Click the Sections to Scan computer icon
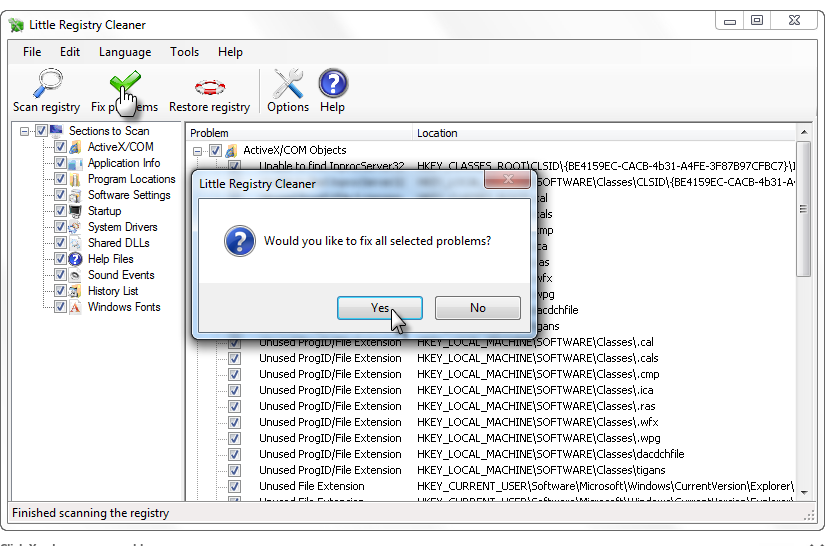 [x=57, y=131]
